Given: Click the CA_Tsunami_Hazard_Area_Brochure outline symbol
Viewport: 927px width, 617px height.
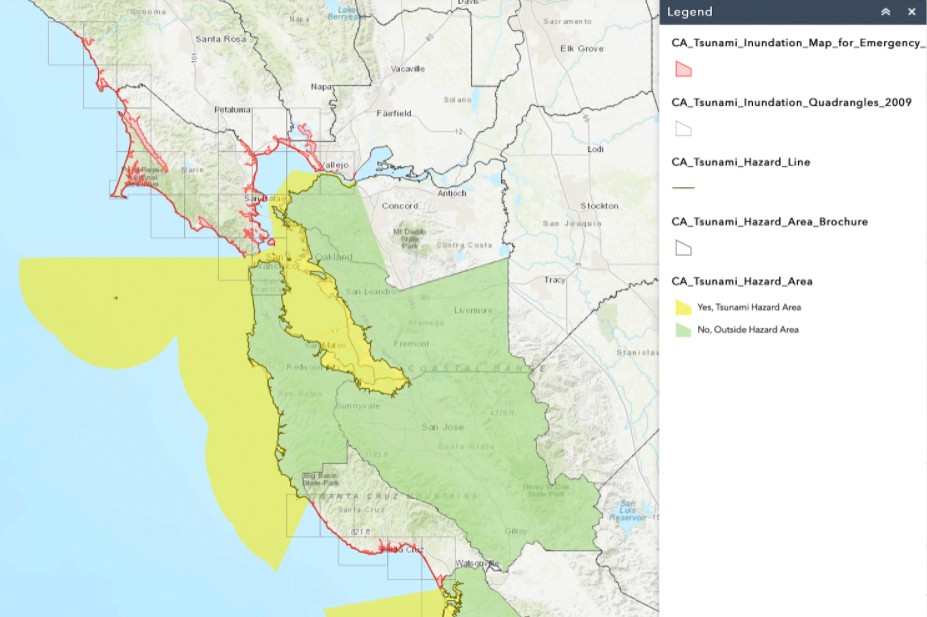Looking at the screenshot, I should 684,247.
